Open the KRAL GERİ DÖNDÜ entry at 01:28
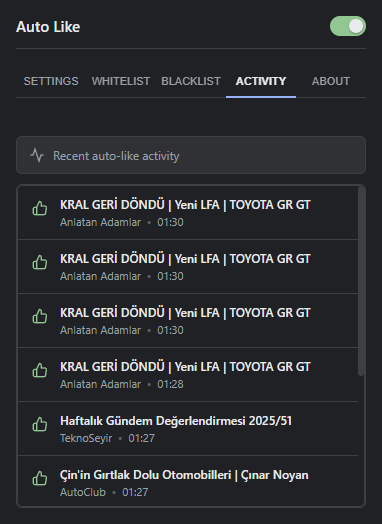 pyautogui.click(x=188, y=375)
